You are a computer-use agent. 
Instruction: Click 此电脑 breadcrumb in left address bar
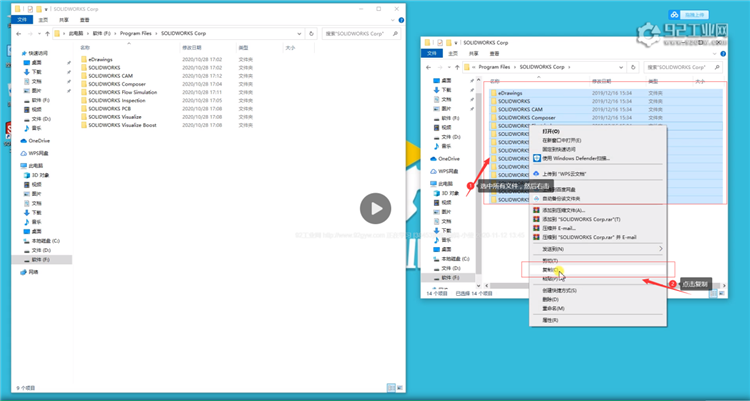(75, 33)
